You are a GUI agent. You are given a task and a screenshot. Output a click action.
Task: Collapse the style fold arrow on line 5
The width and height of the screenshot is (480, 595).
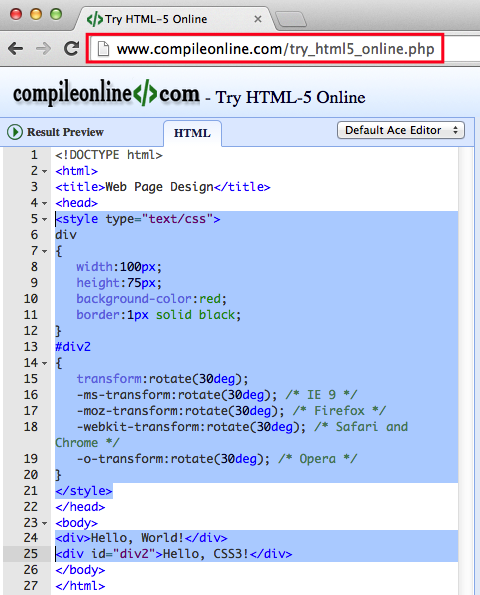point(45,219)
